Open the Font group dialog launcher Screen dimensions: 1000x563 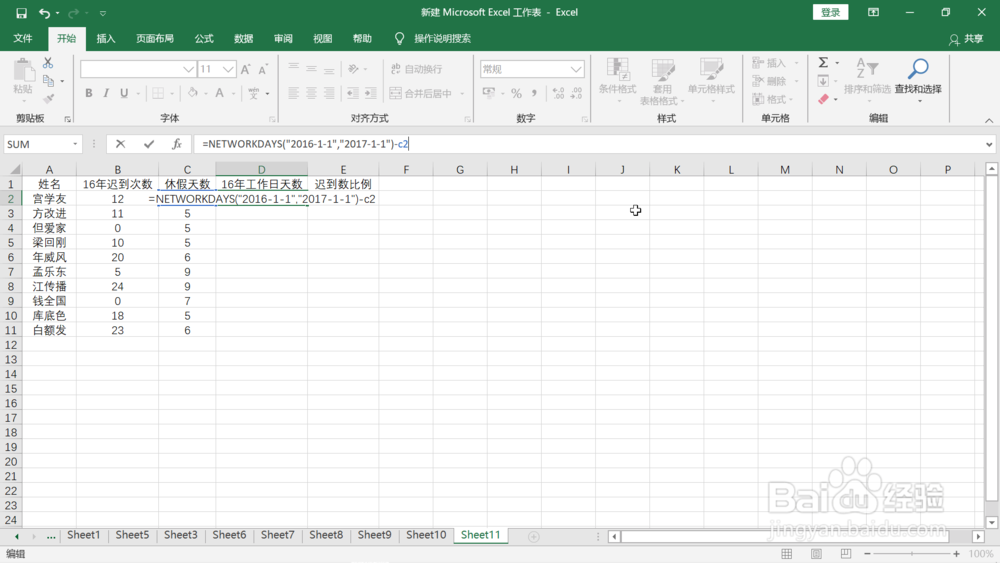click(x=272, y=119)
